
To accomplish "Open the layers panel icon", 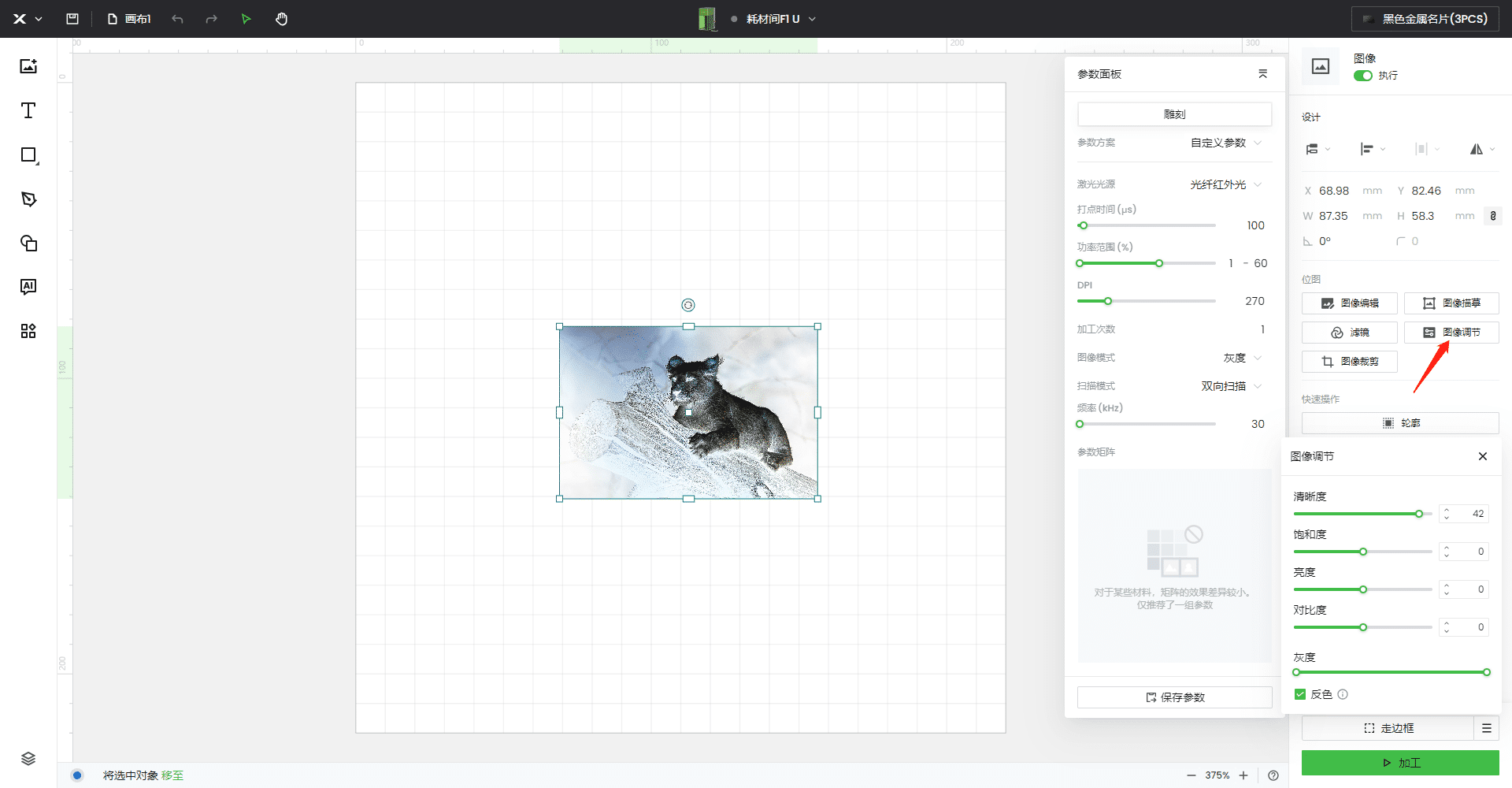I will 28,759.
